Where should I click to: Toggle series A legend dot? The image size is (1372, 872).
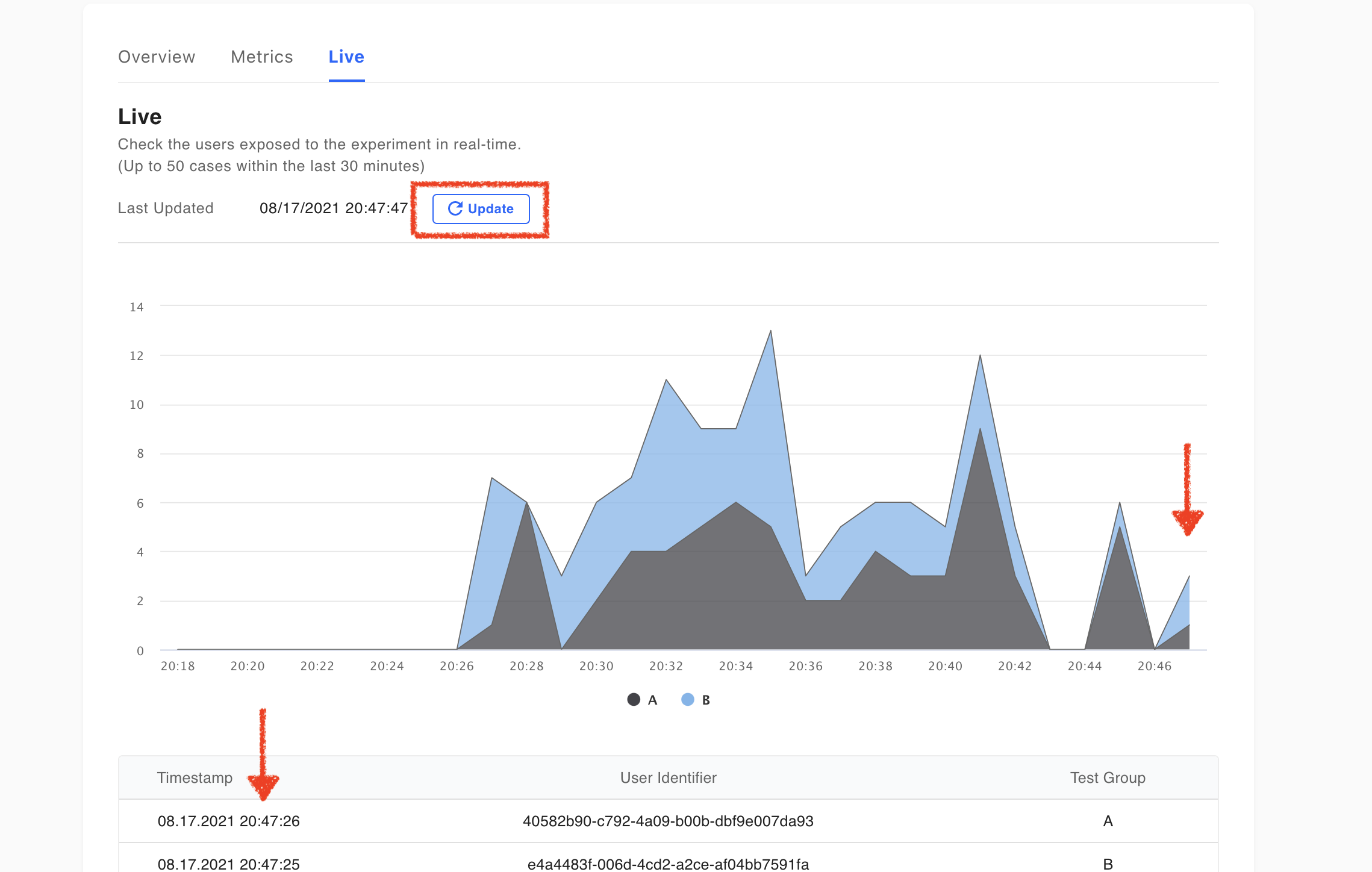[634, 700]
